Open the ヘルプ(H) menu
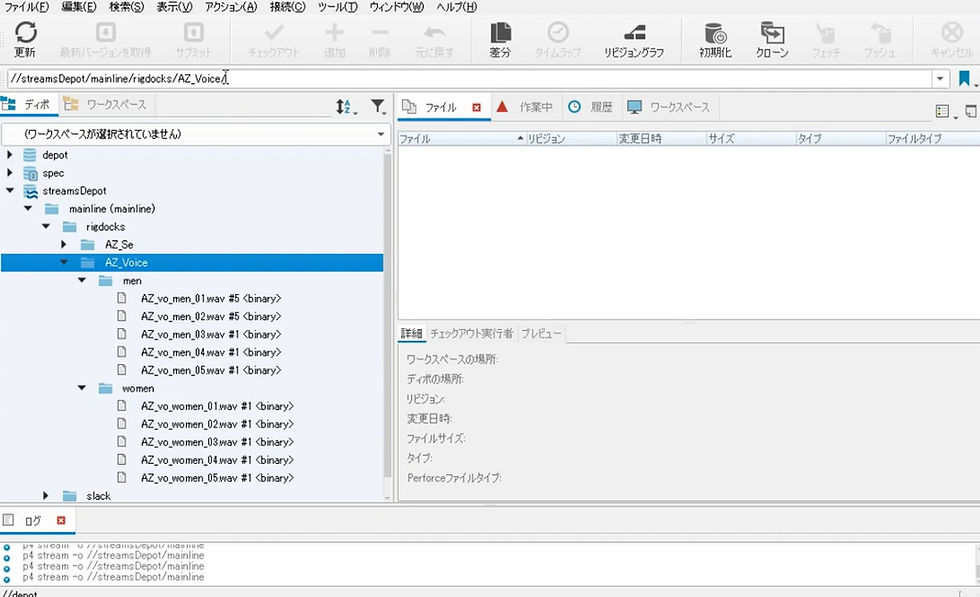980x597 pixels. coord(457,7)
